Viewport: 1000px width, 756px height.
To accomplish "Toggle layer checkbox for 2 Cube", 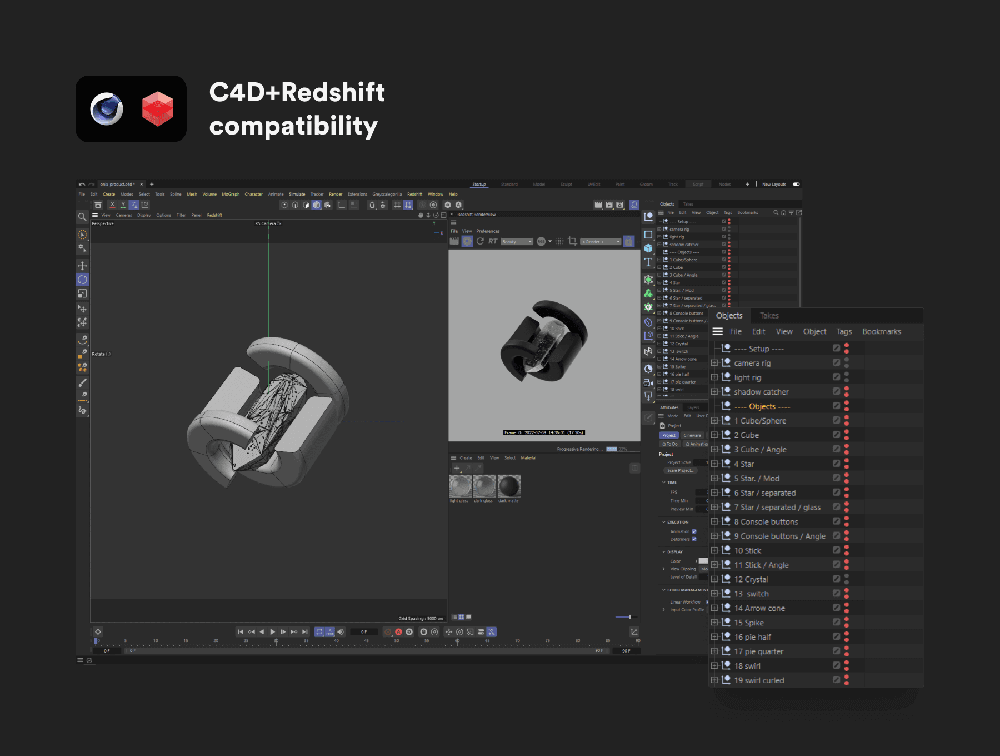I will 837,435.
